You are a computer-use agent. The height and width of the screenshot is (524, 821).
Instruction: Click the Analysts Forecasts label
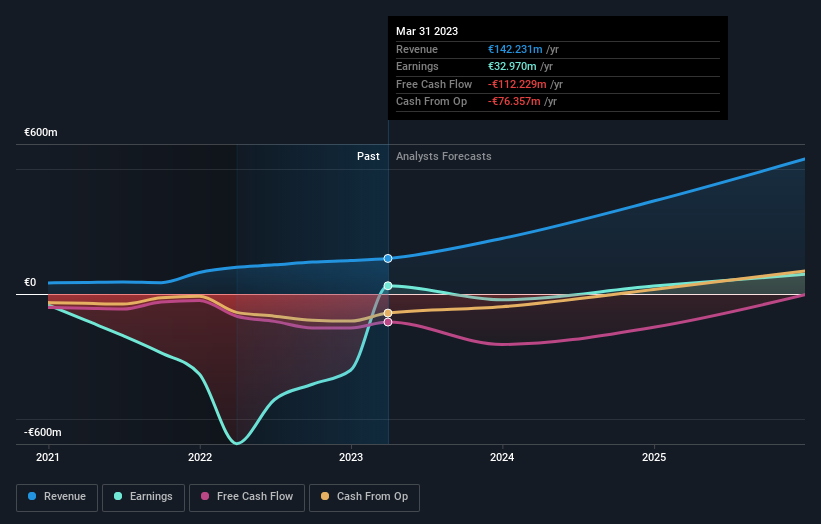point(443,156)
